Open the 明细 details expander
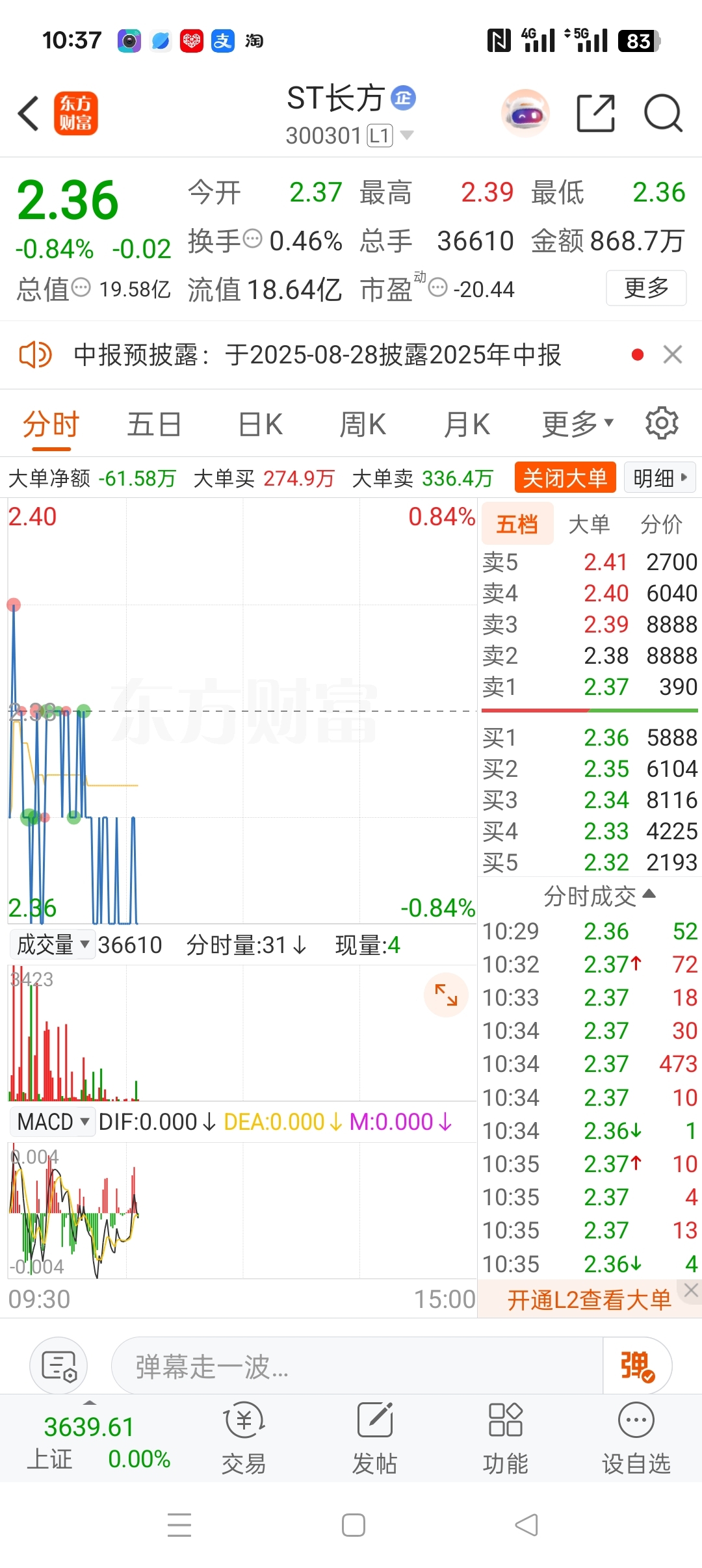702x1568 pixels. (x=660, y=478)
